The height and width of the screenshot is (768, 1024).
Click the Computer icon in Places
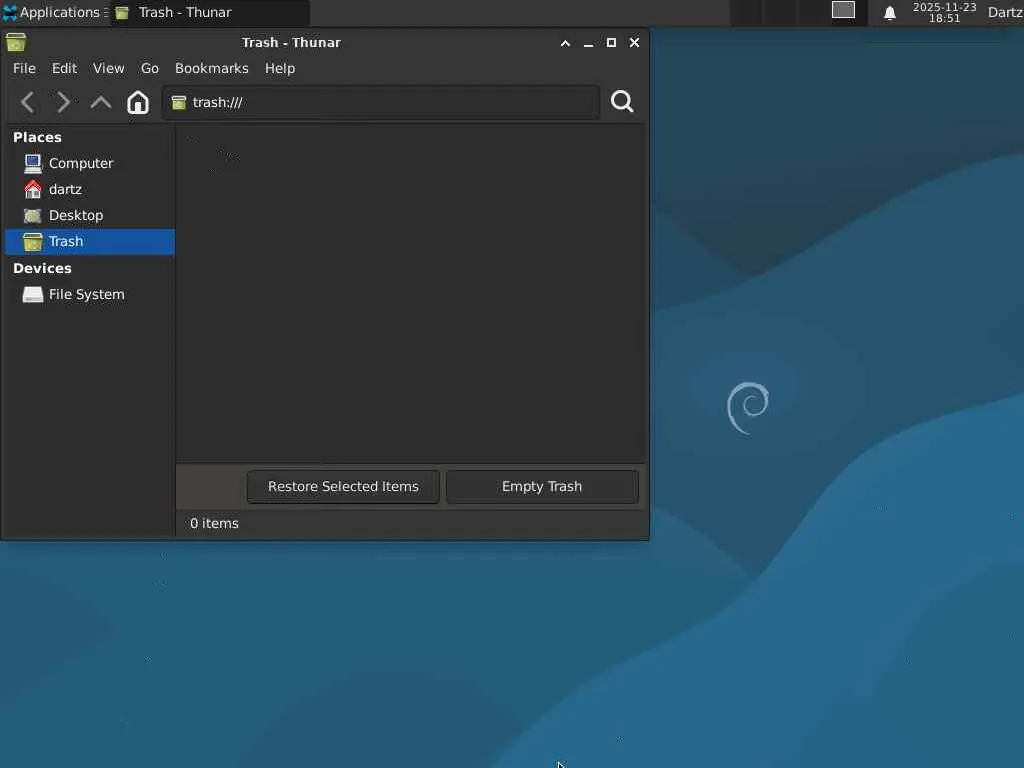coord(33,163)
